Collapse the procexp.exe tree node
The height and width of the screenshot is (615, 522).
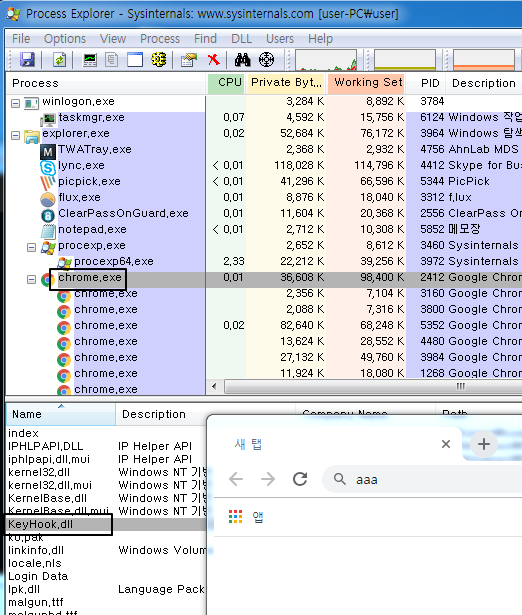click(31, 248)
